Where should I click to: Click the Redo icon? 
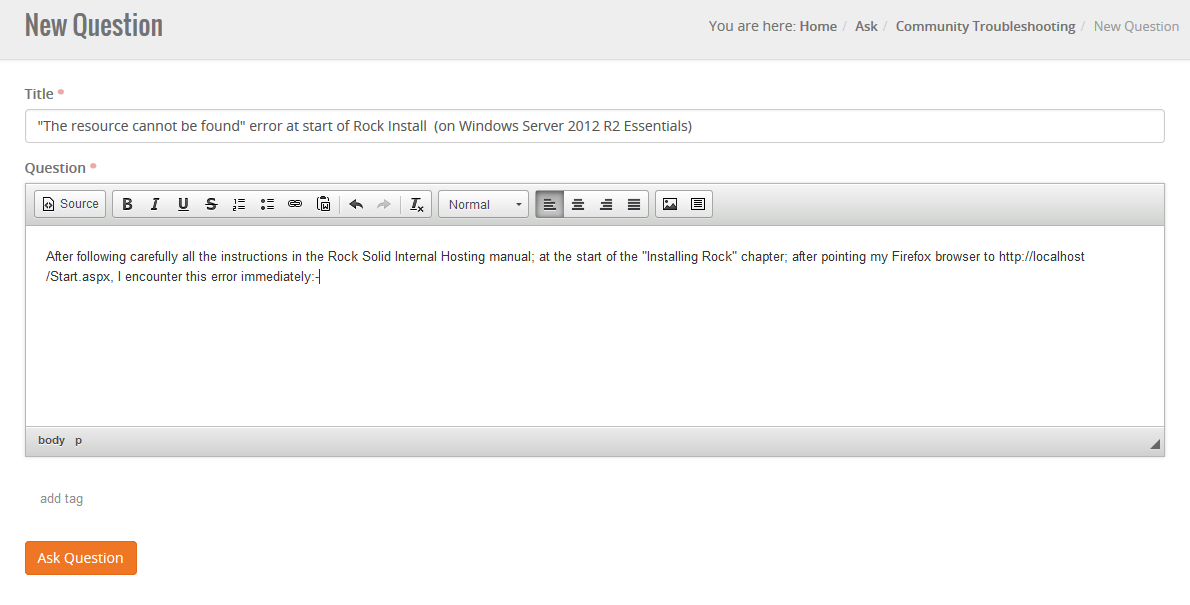[x=385, y=204]
